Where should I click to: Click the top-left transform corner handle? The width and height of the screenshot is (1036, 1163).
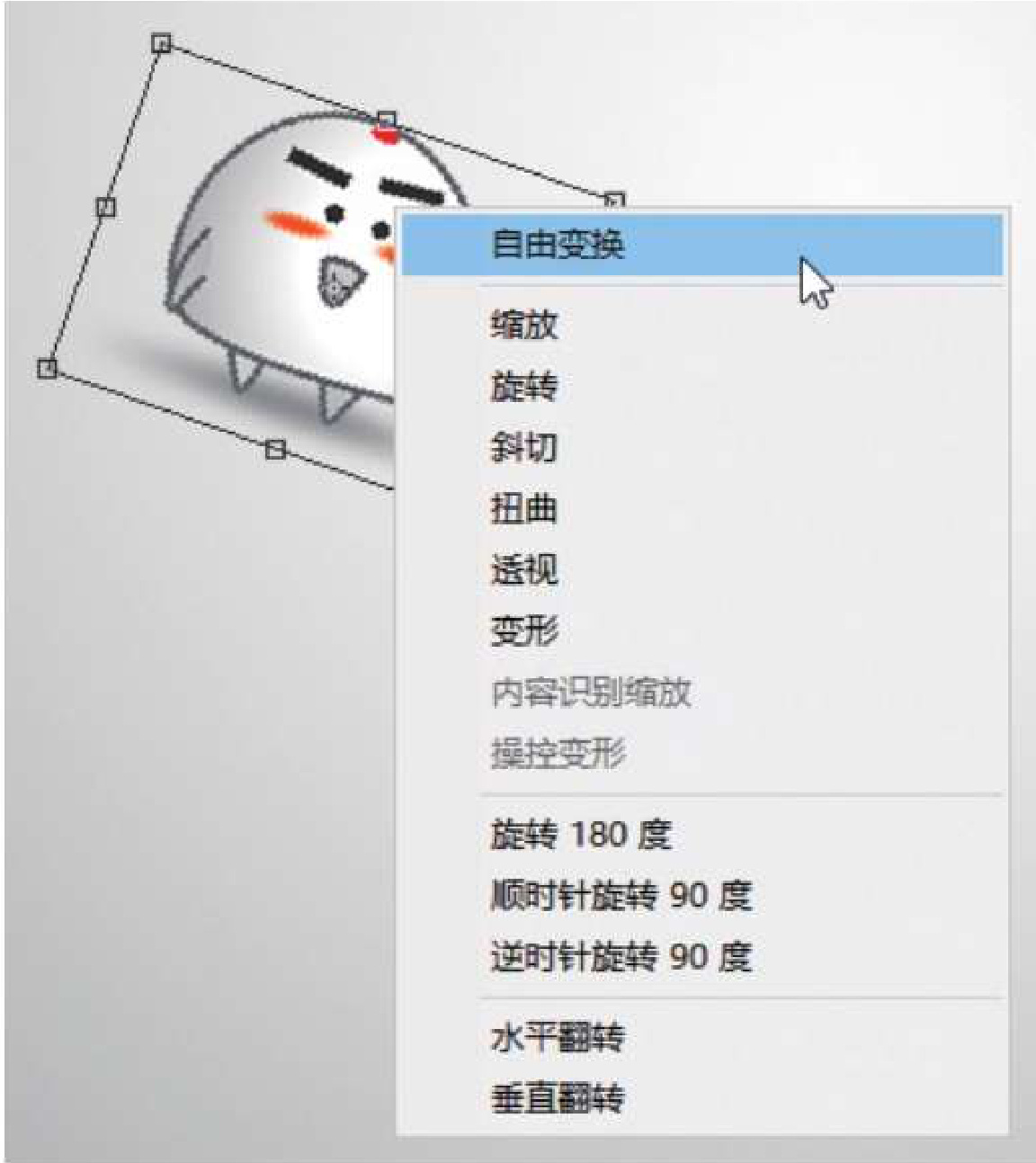(161, 42)
